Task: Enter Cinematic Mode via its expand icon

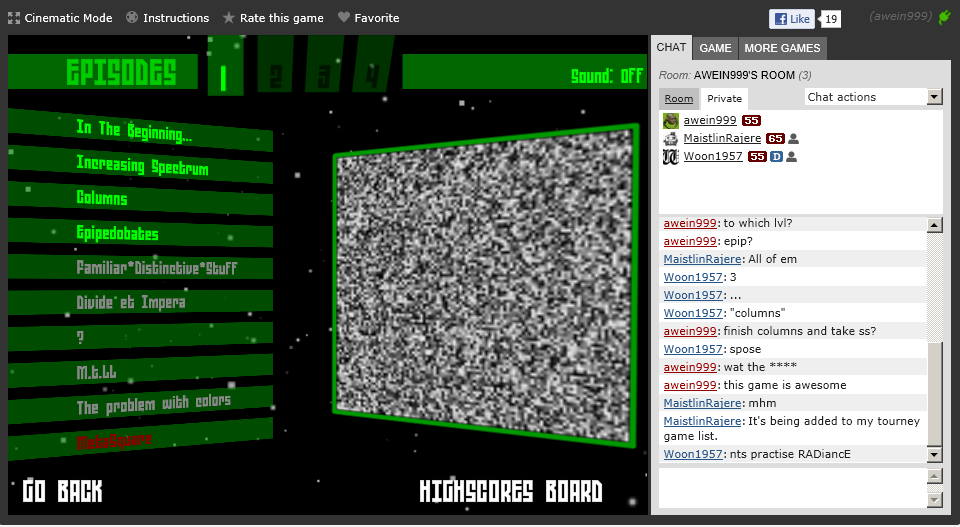Action: point(13,18)
